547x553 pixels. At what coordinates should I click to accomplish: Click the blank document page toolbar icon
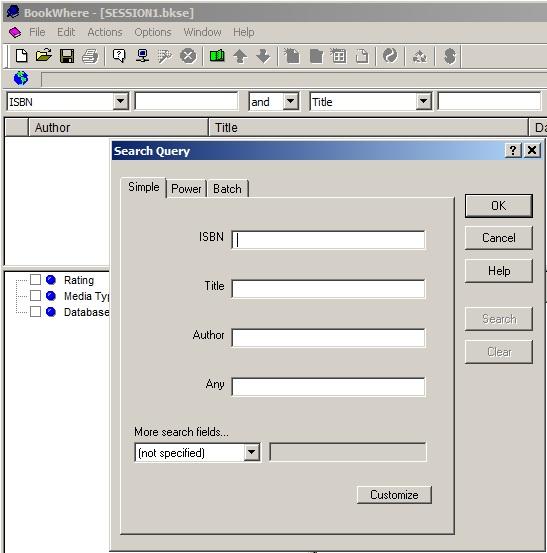coord(361,56)
